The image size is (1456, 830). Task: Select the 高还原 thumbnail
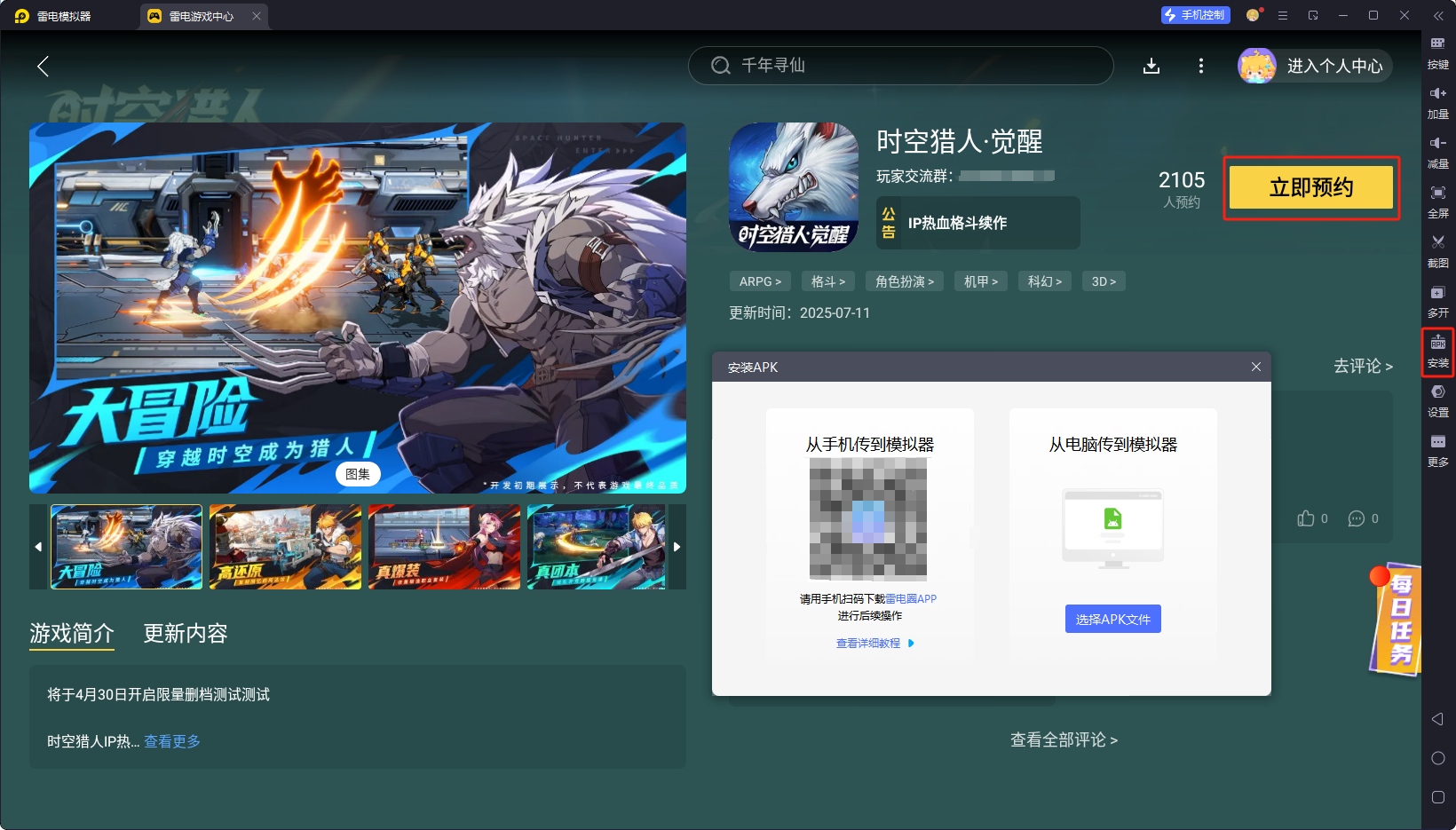286,547
